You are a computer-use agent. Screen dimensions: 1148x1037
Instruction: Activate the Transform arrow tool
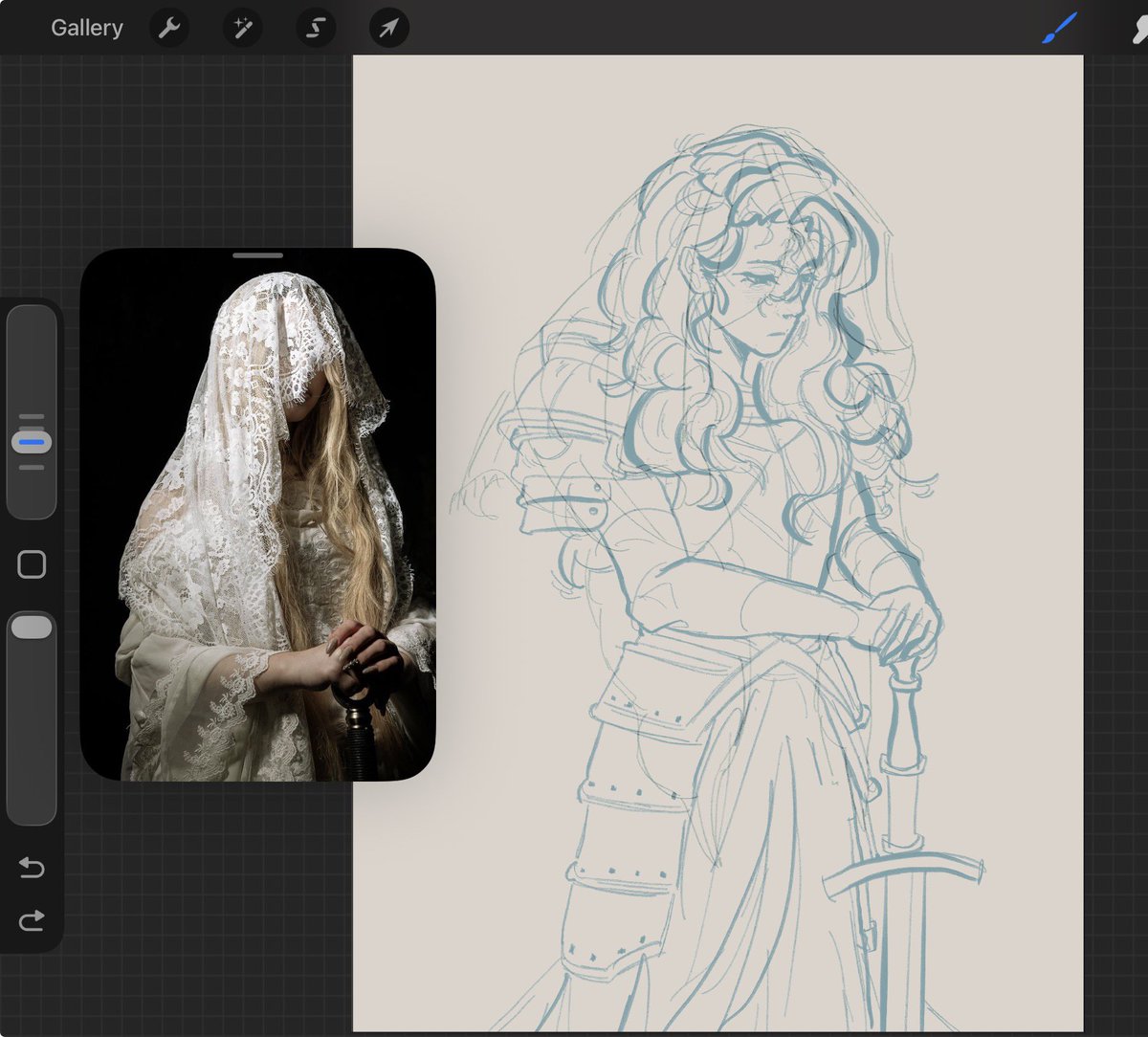tap(389, 29)
